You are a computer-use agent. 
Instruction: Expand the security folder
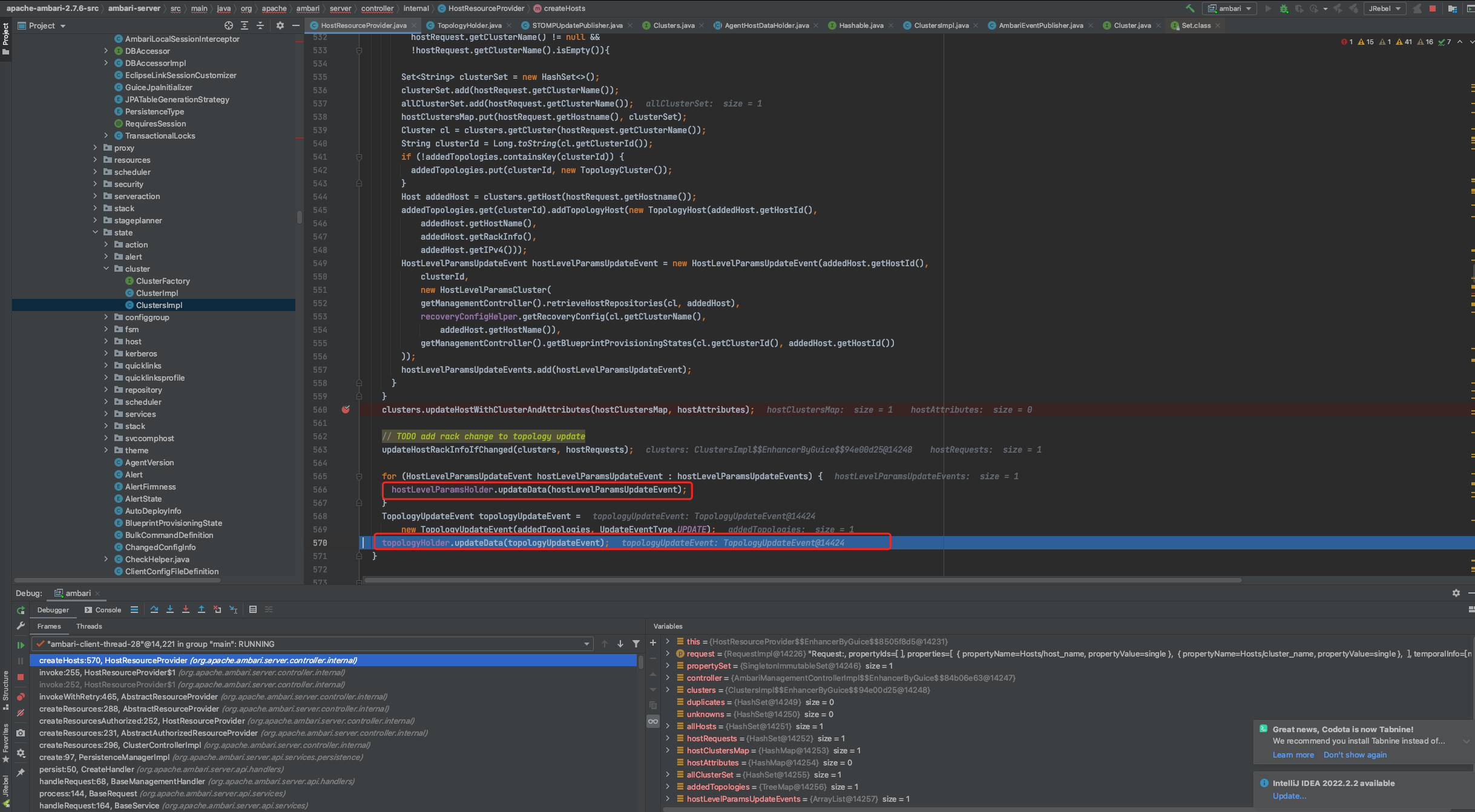click(95, 184)
